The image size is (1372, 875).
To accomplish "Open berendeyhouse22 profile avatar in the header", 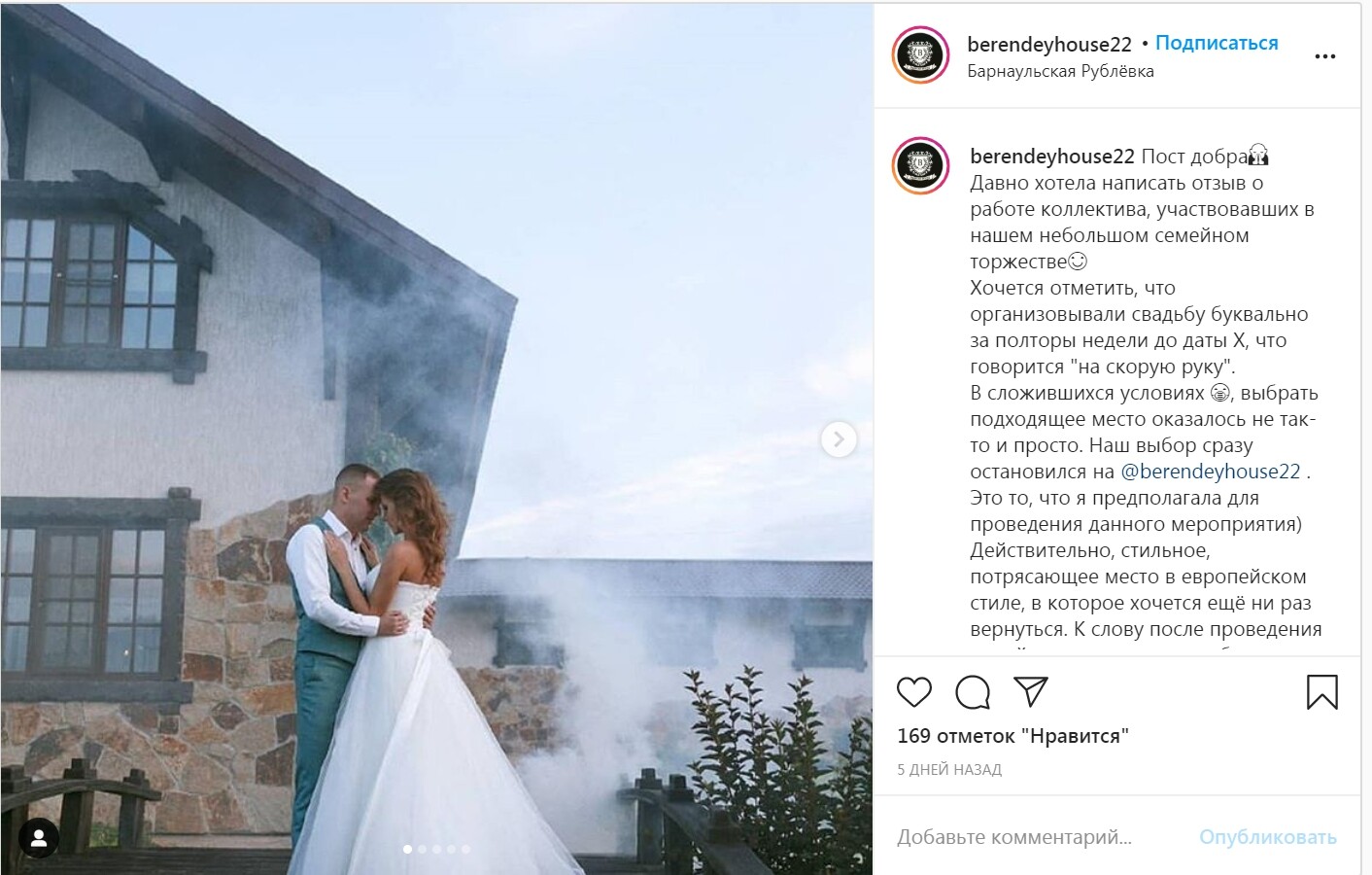I will [920, 55].
